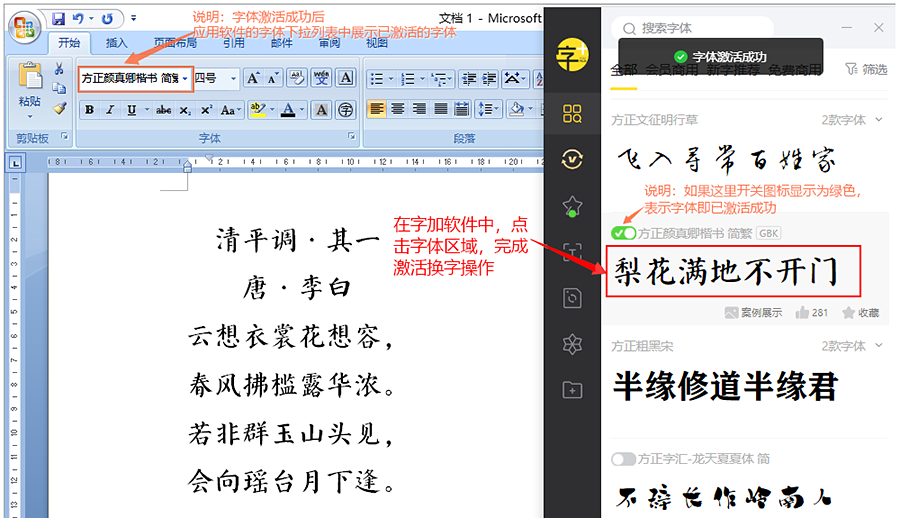The width and height of the screenshot is (900, 518).
Task: Click the star favorites icon in sidebar
Action: coord(572,206)
